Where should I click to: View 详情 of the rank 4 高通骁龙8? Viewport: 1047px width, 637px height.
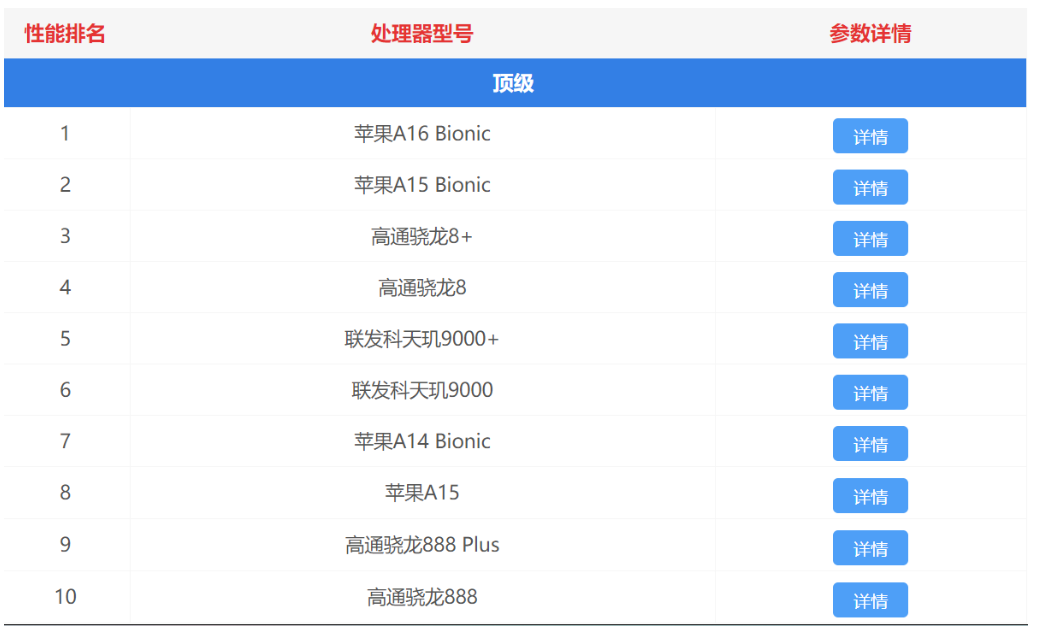point(869,290)
